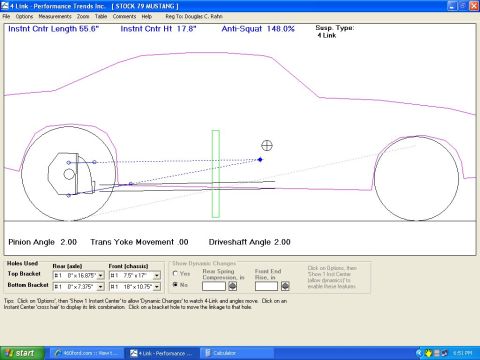The width and height of the screenshot is (480, 360).
Task: Click the Anti-Squat 148.0% readout
Action: [x=258, y=29]
